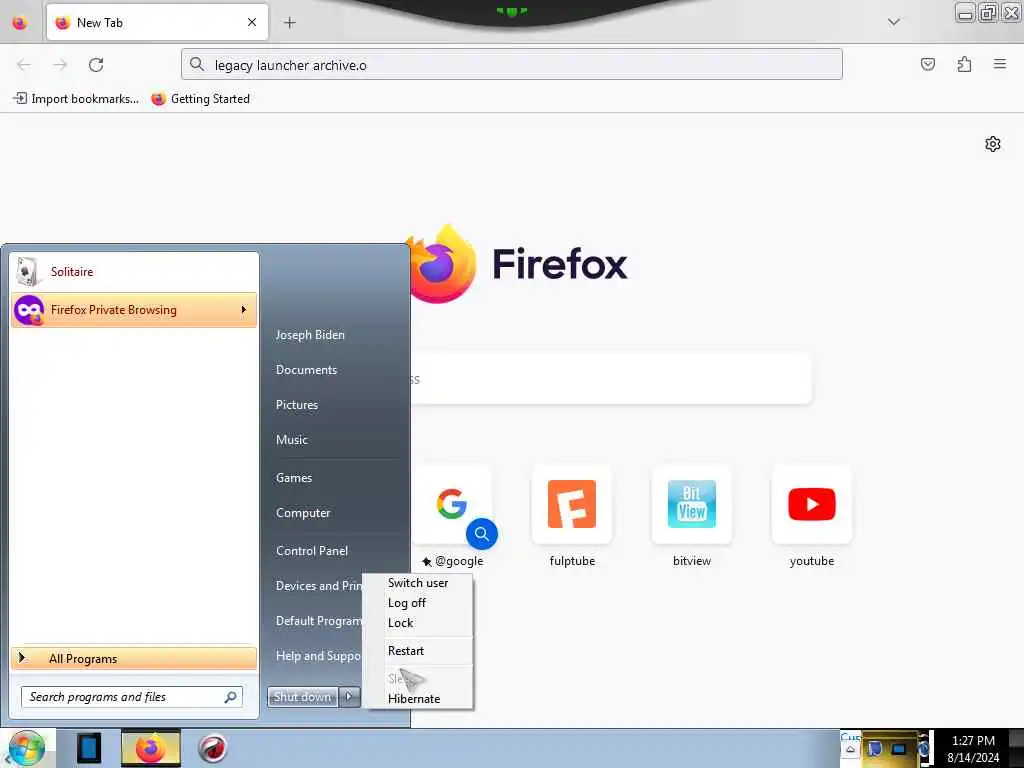Open a new tab with plus button
1024x768 pixels.
tap(289, 23)
